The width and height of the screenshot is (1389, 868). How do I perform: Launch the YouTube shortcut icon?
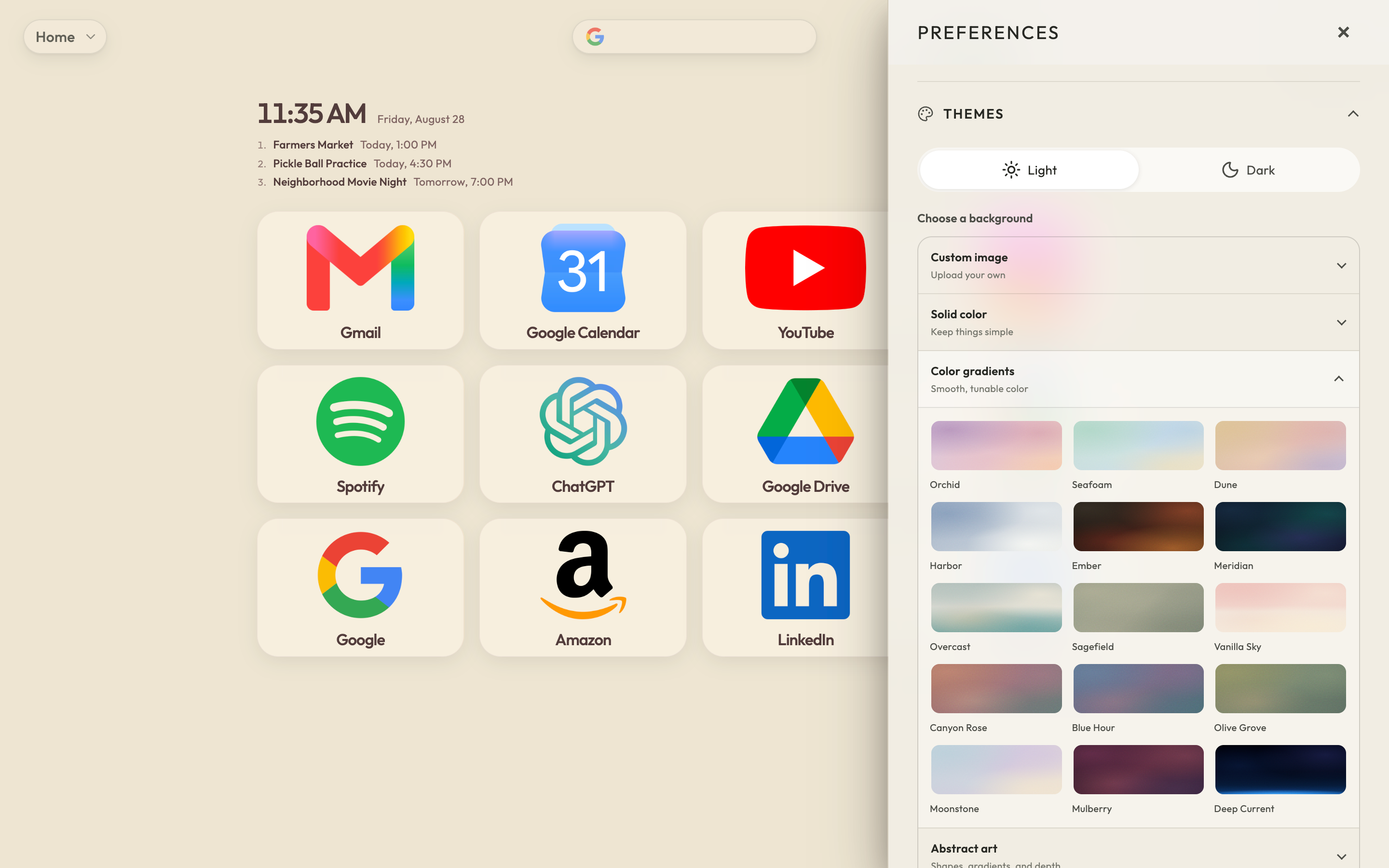(805, 268)
